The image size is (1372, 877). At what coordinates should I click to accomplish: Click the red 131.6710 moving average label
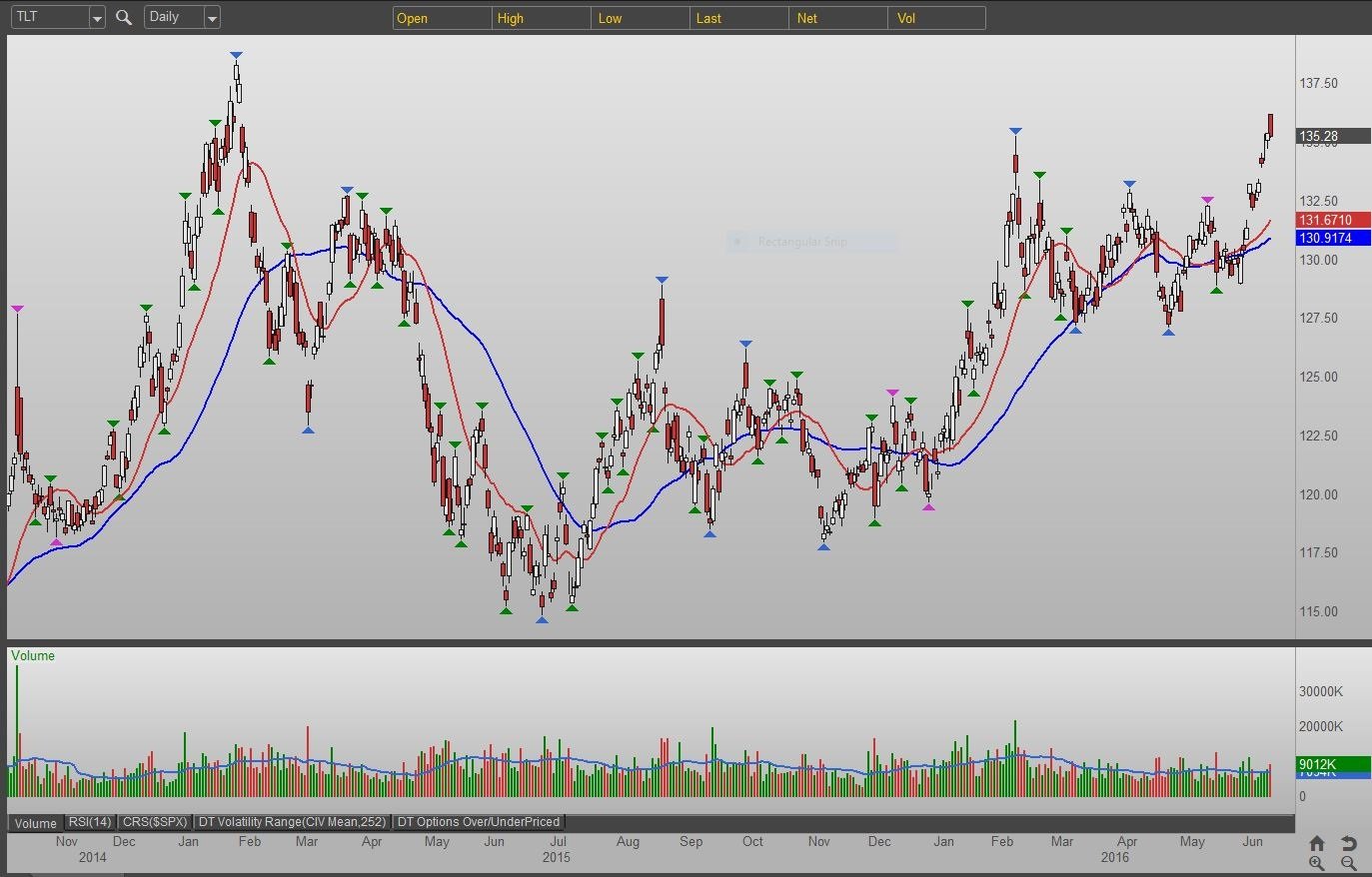point(1332,220)
